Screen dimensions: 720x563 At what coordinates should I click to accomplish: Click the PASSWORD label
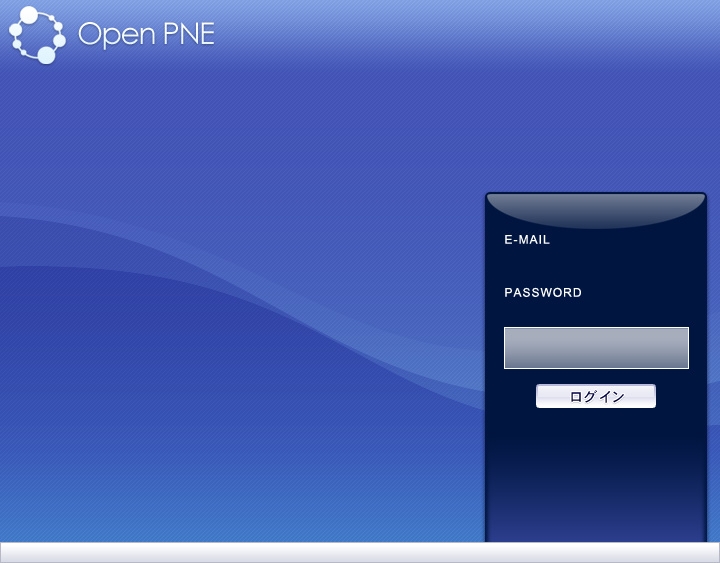543,293
